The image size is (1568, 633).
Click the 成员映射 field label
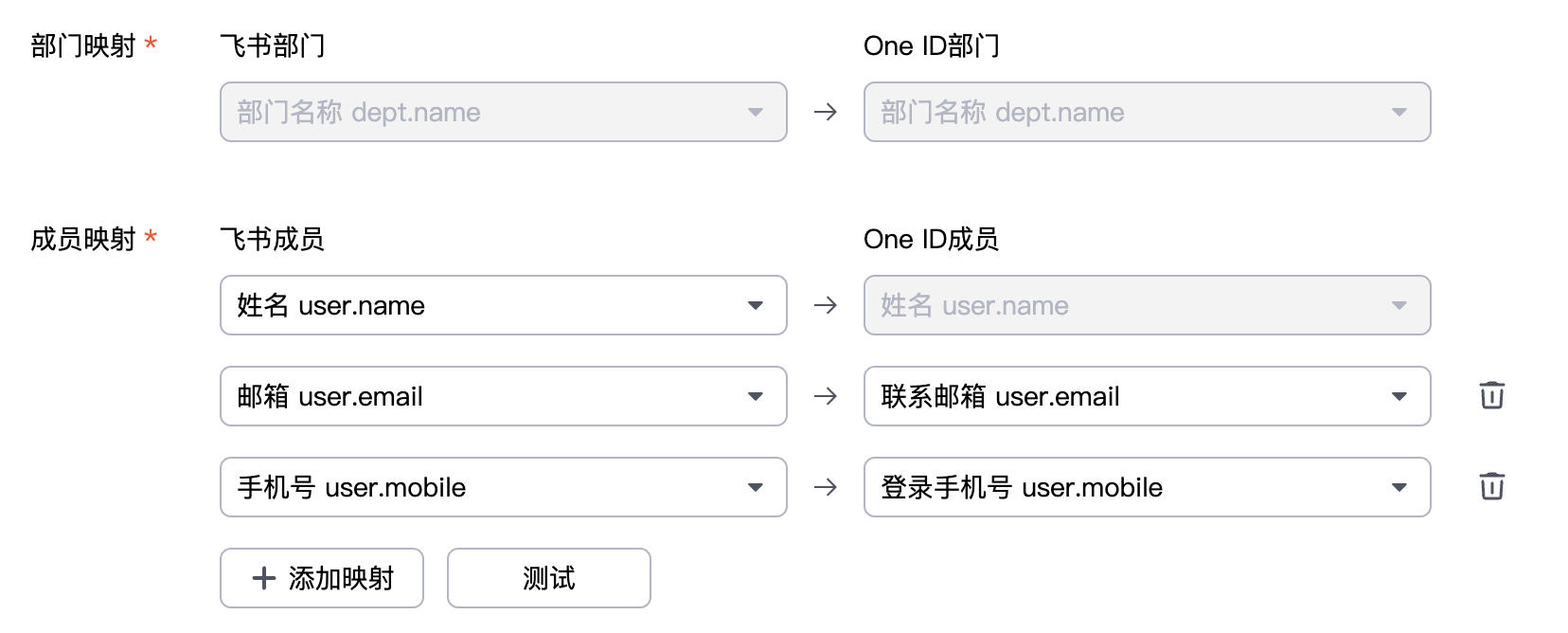coord(83,239)
